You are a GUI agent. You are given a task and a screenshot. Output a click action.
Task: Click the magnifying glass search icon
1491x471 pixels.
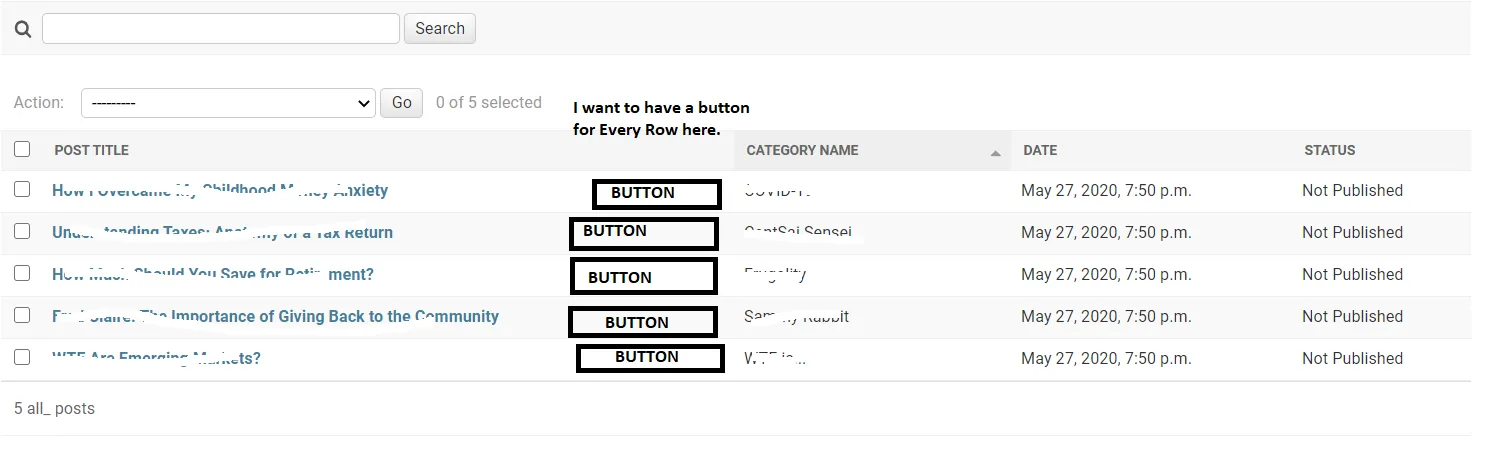(x=22, y=29)
